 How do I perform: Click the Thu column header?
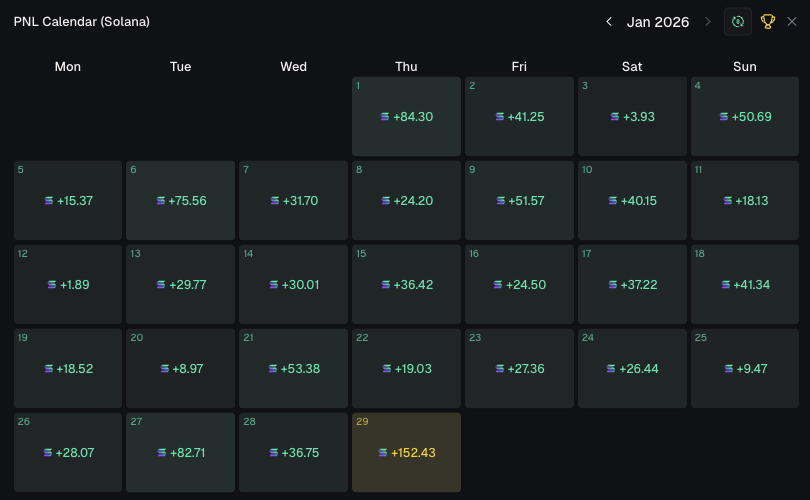[x=406, y=67]
